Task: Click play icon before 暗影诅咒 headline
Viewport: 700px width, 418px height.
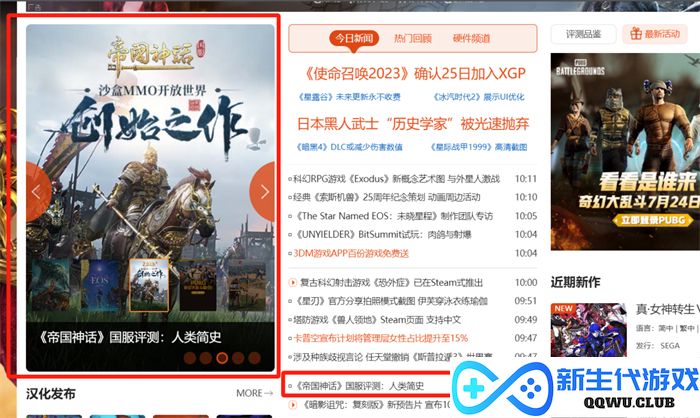Action: pyautogui.click(x=292, y=405)
